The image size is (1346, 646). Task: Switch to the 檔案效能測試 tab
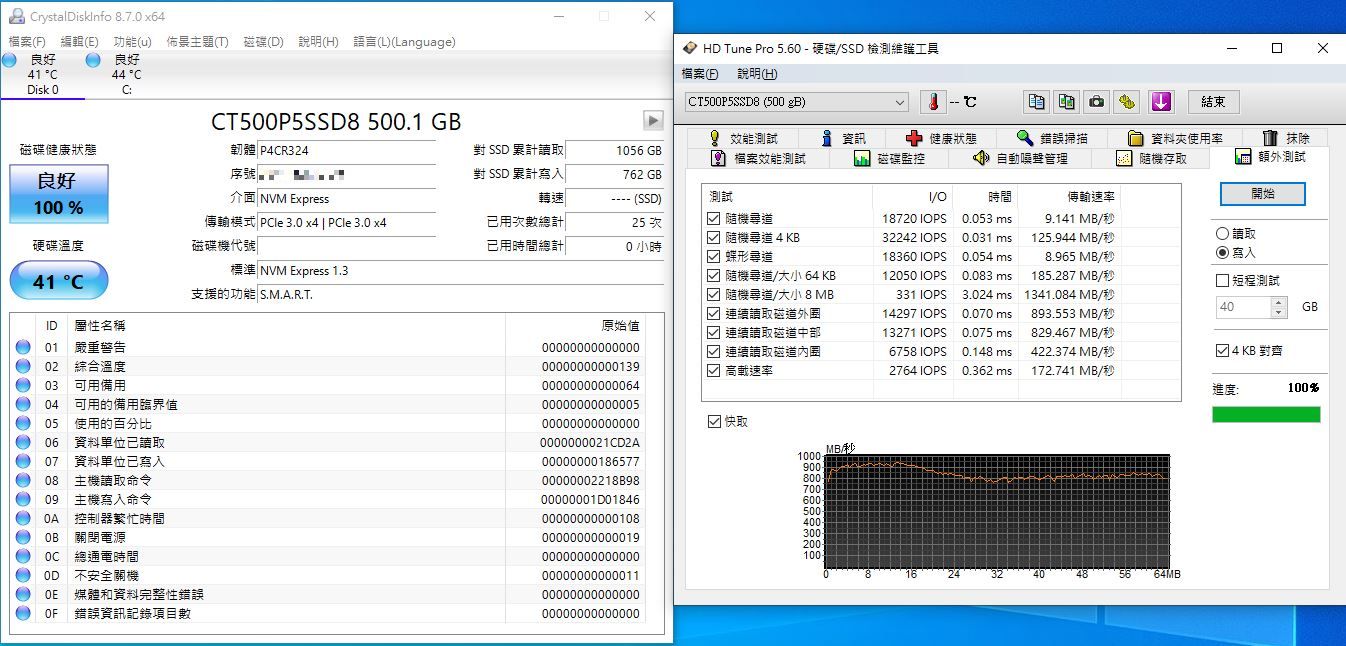(758, 158)
